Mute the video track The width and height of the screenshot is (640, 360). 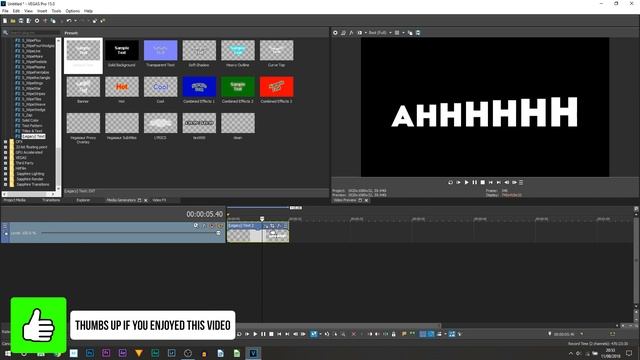[x=211, y=226]
